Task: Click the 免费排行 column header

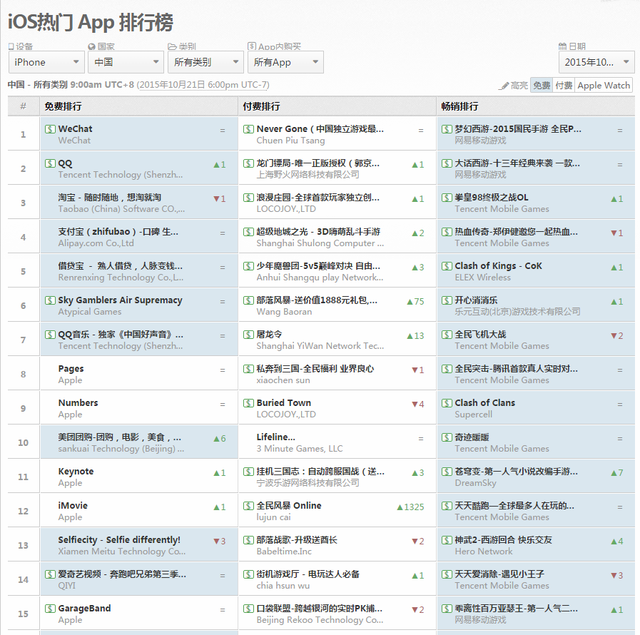Action: (63, 107)
